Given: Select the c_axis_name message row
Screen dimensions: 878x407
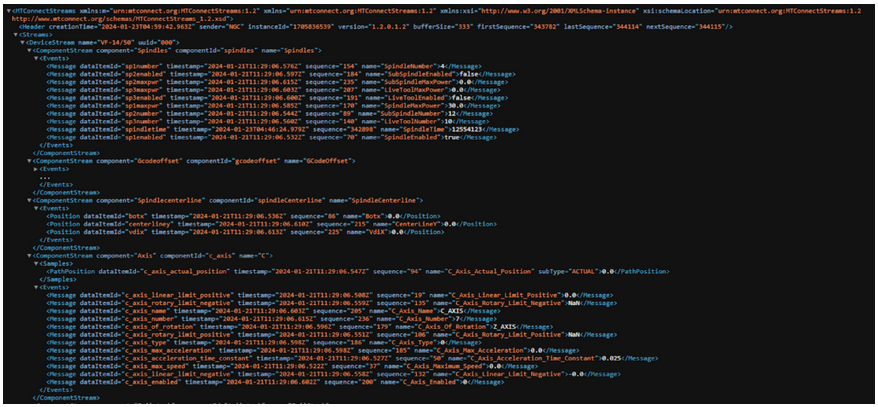Looking at the screenshot, I should pos(272,310).
